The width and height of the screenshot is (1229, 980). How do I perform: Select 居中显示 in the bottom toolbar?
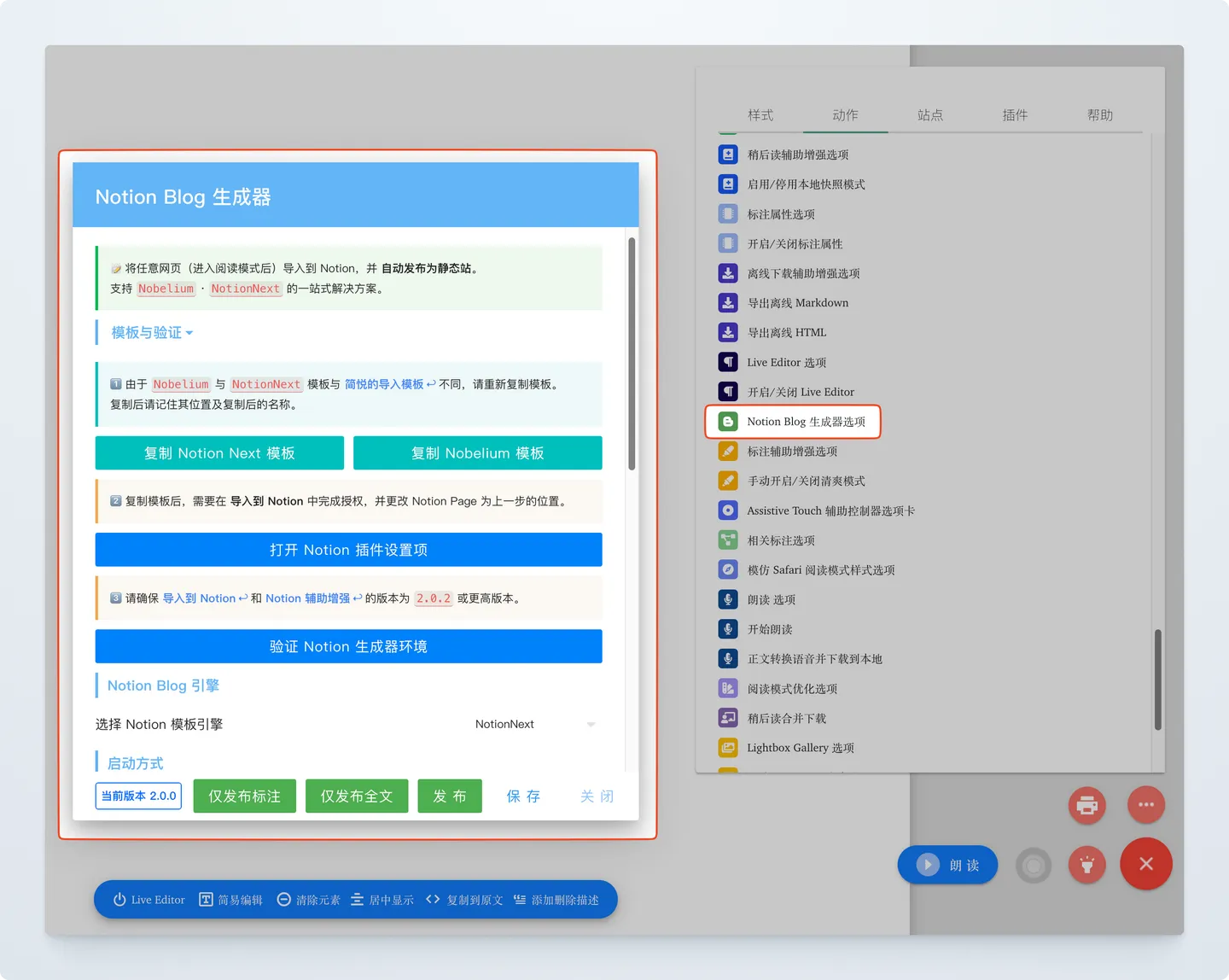click(382, 900)
